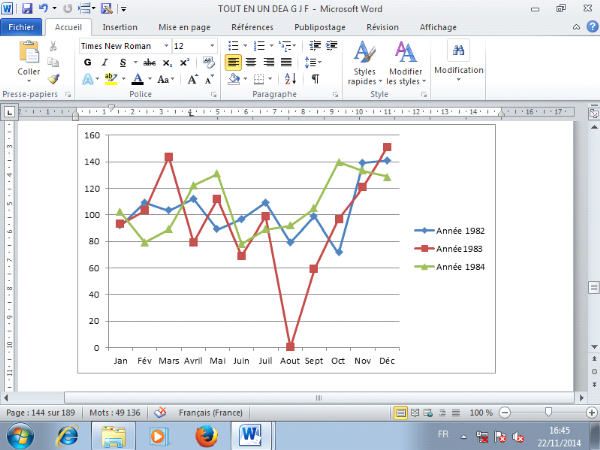
Task: Switch to the Insertion tab
Action: pos(120,27)
